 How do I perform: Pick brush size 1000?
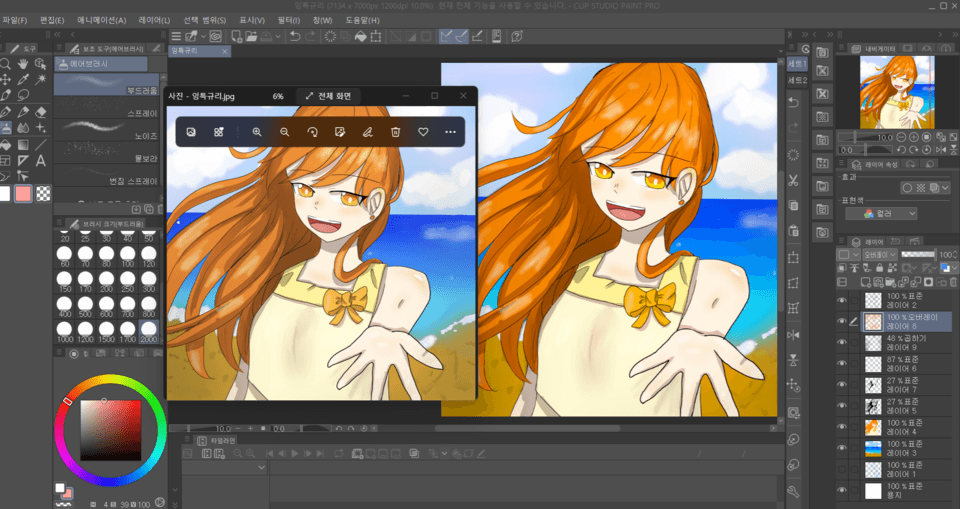pos(64,331)
